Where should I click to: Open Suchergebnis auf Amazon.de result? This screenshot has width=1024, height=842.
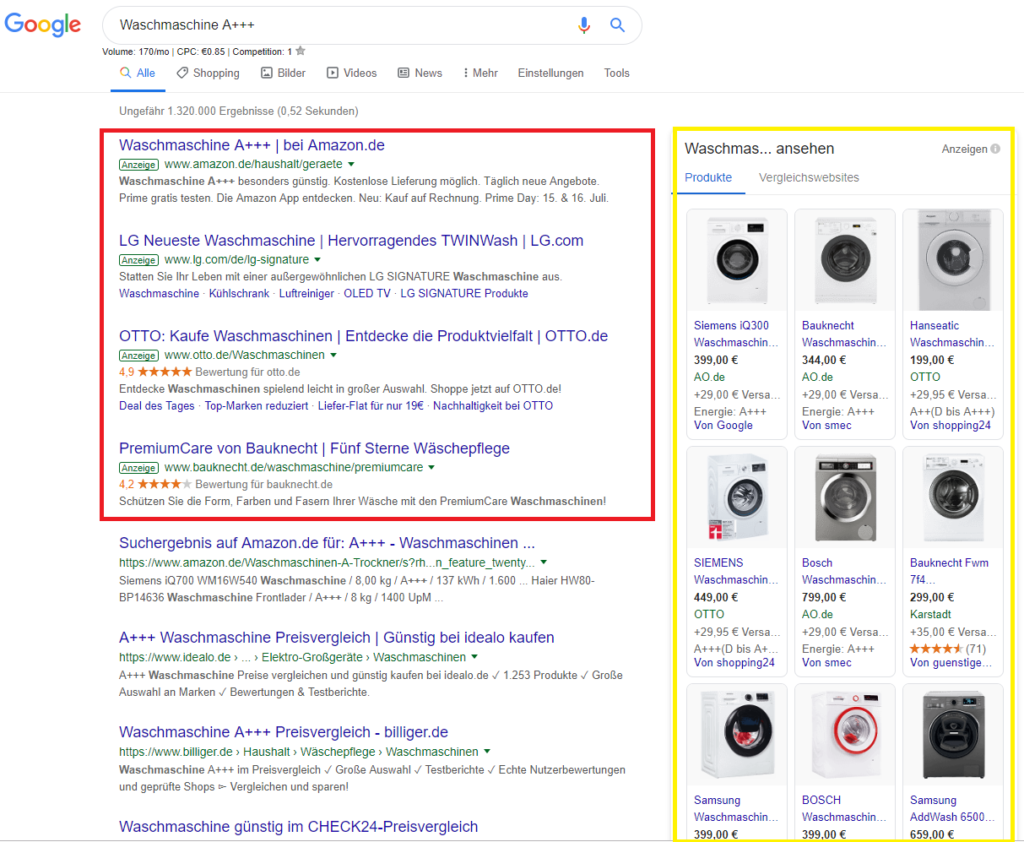(327, 543)
